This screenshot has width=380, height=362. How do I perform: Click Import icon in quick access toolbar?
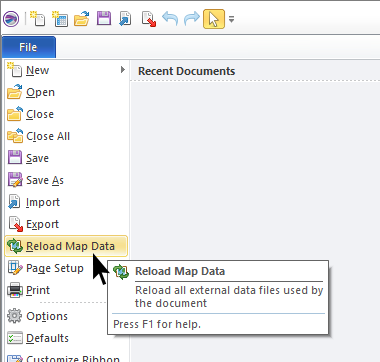125,18
